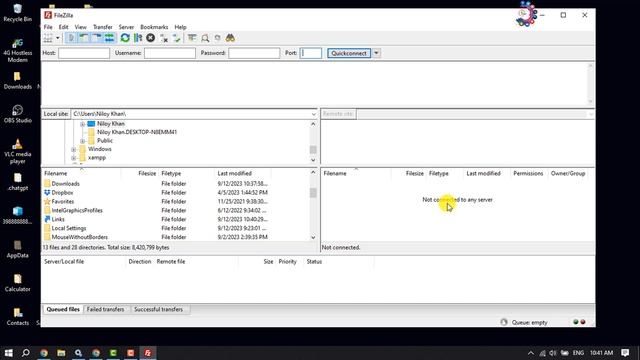Search for files with binoculars icon

(230, 38)
